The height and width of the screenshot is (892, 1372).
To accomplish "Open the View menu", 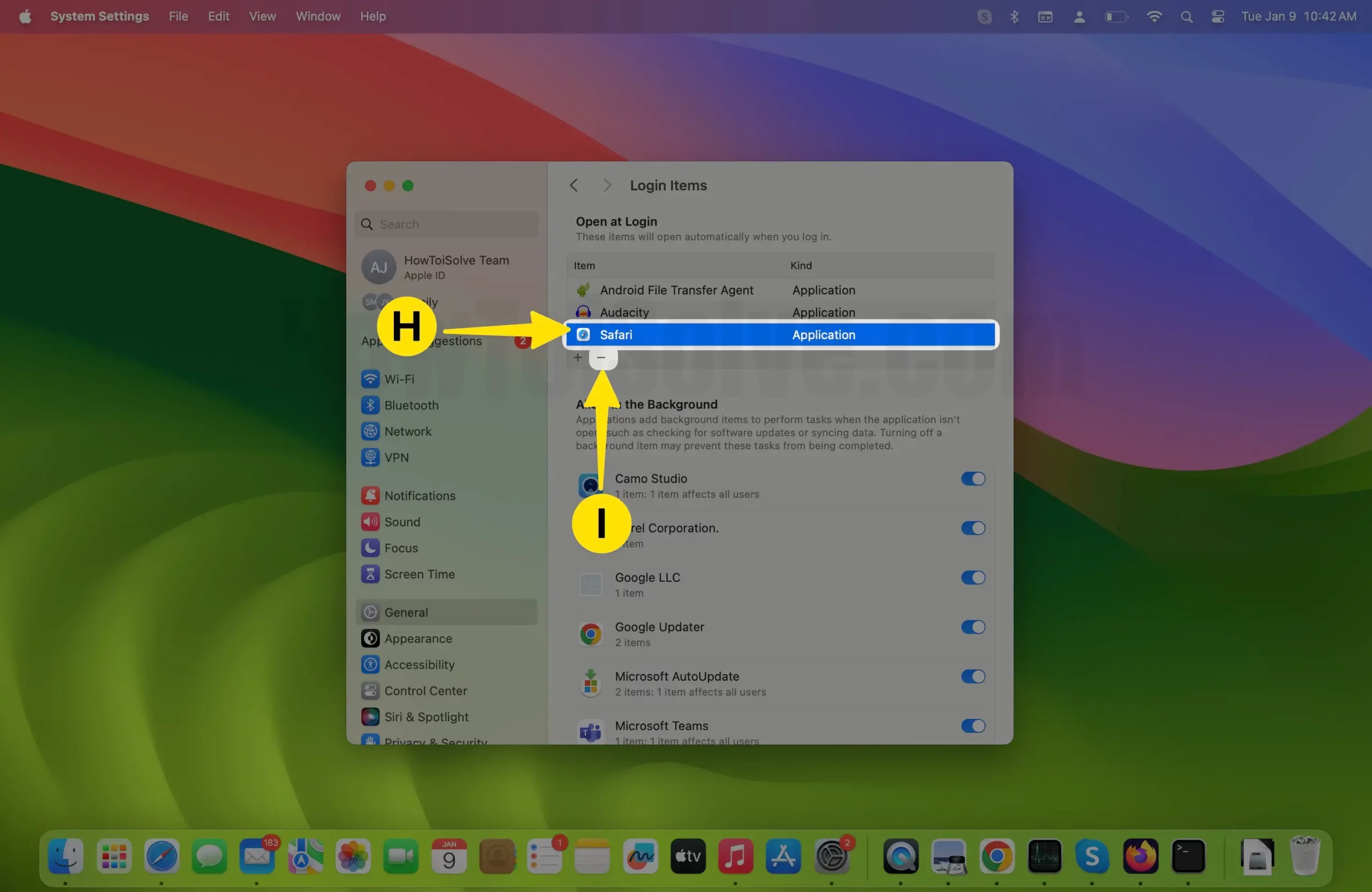I will click(262, 16).
